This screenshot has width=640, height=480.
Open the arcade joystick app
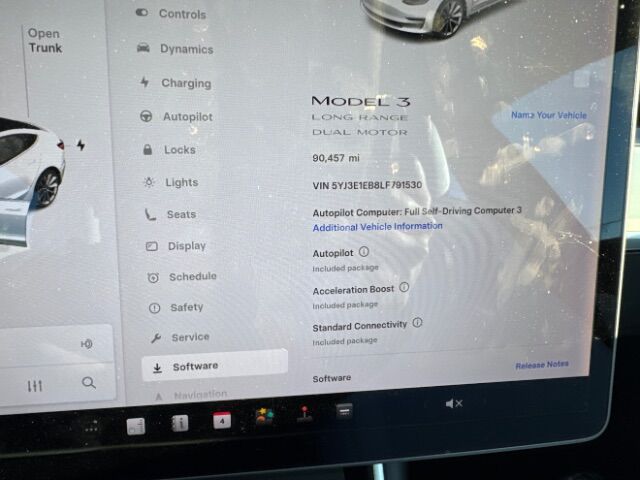pos(304,414)
